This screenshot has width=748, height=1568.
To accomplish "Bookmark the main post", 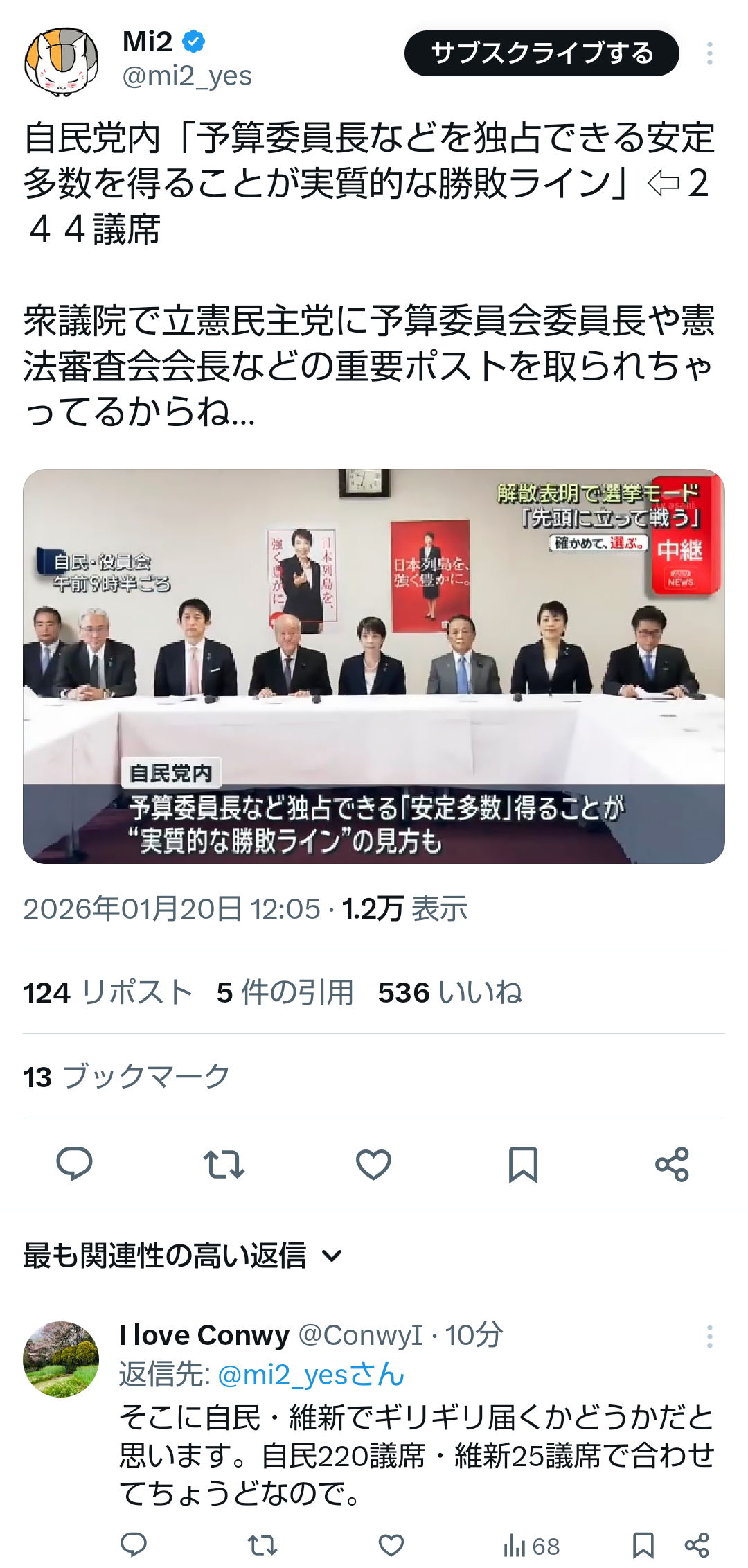I will tap(523, 1164).
